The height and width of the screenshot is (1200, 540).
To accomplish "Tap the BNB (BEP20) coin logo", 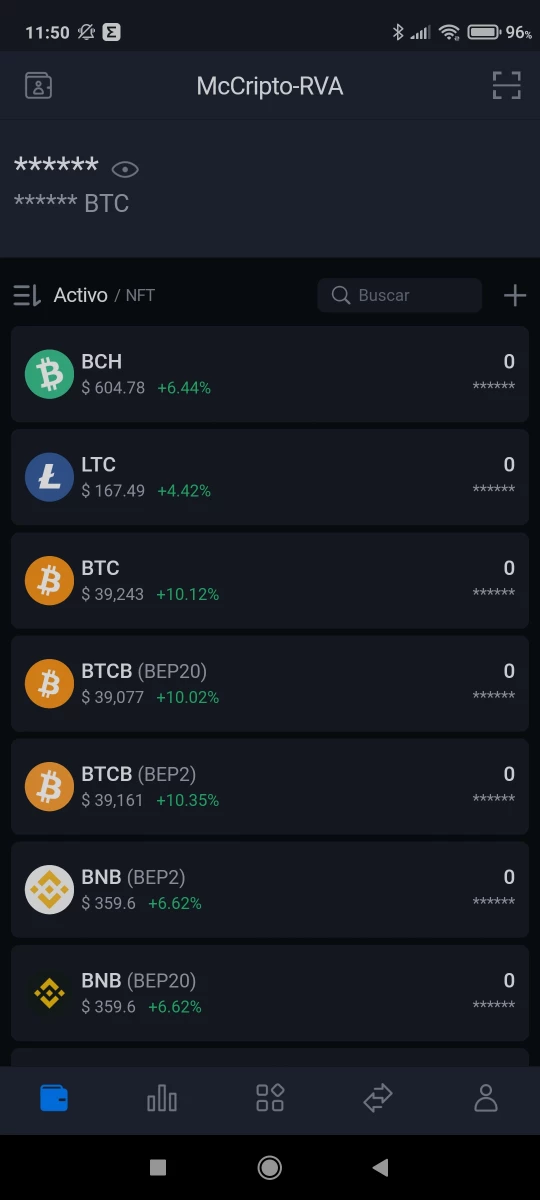I will coord(49,992).
